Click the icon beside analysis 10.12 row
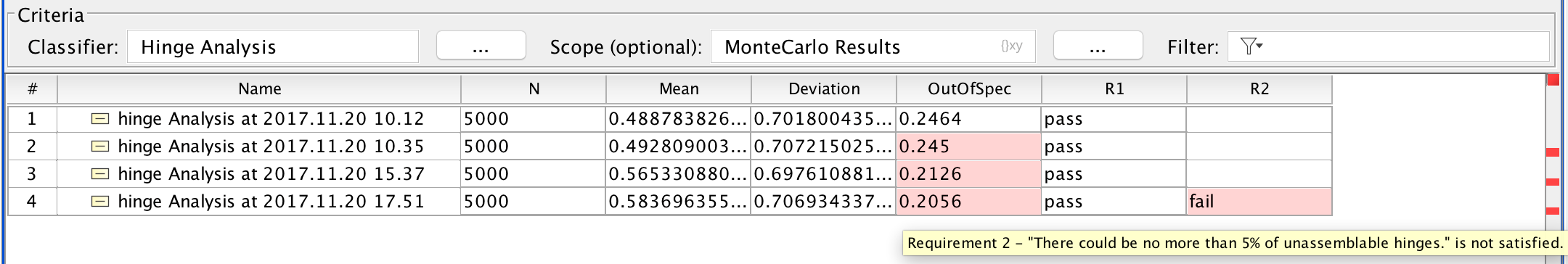 click(x=100, y=119)
